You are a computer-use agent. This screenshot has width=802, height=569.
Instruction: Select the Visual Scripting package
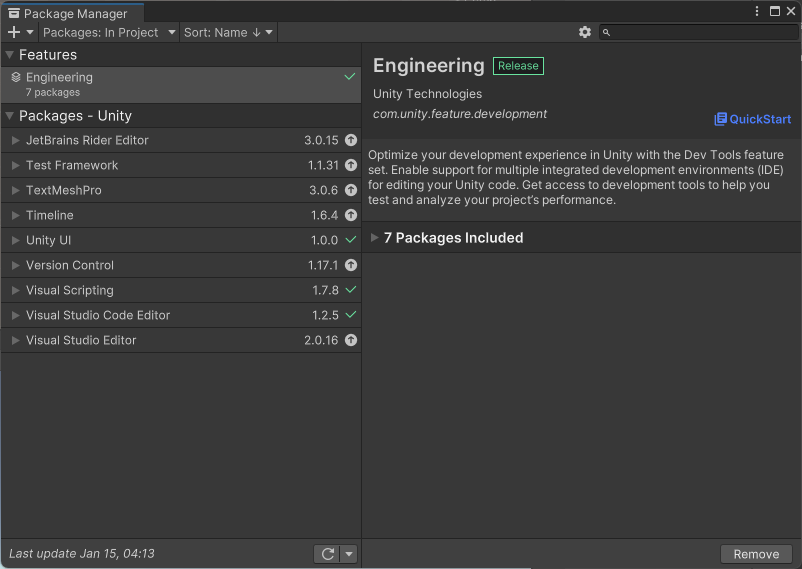point(181,291)
